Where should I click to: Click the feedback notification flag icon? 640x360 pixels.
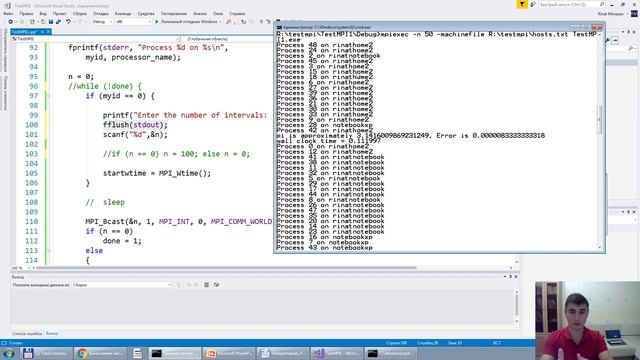coord(522,4)
